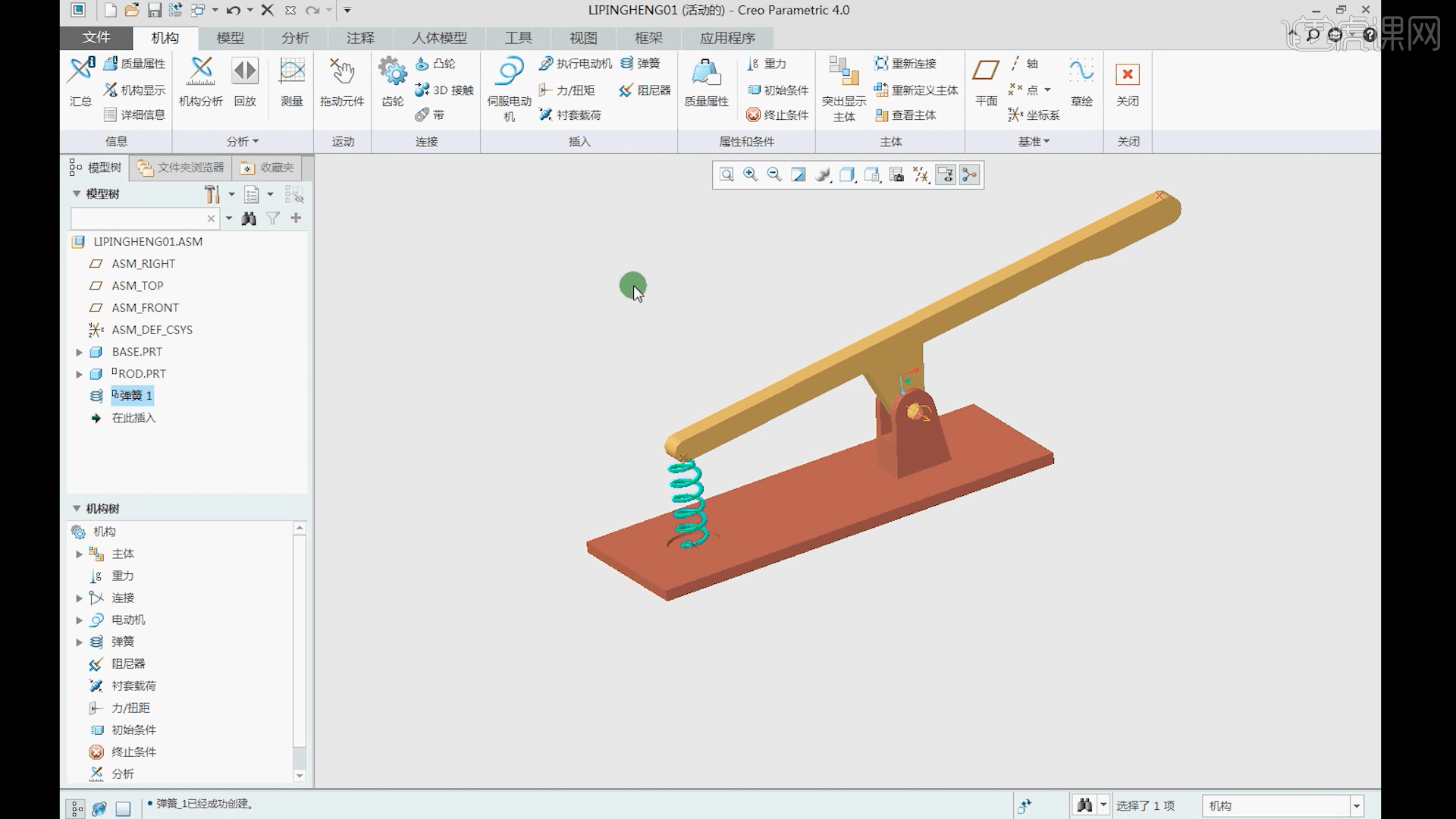Click the Gravity (重力) ribbon button

[x=766, y=64]
